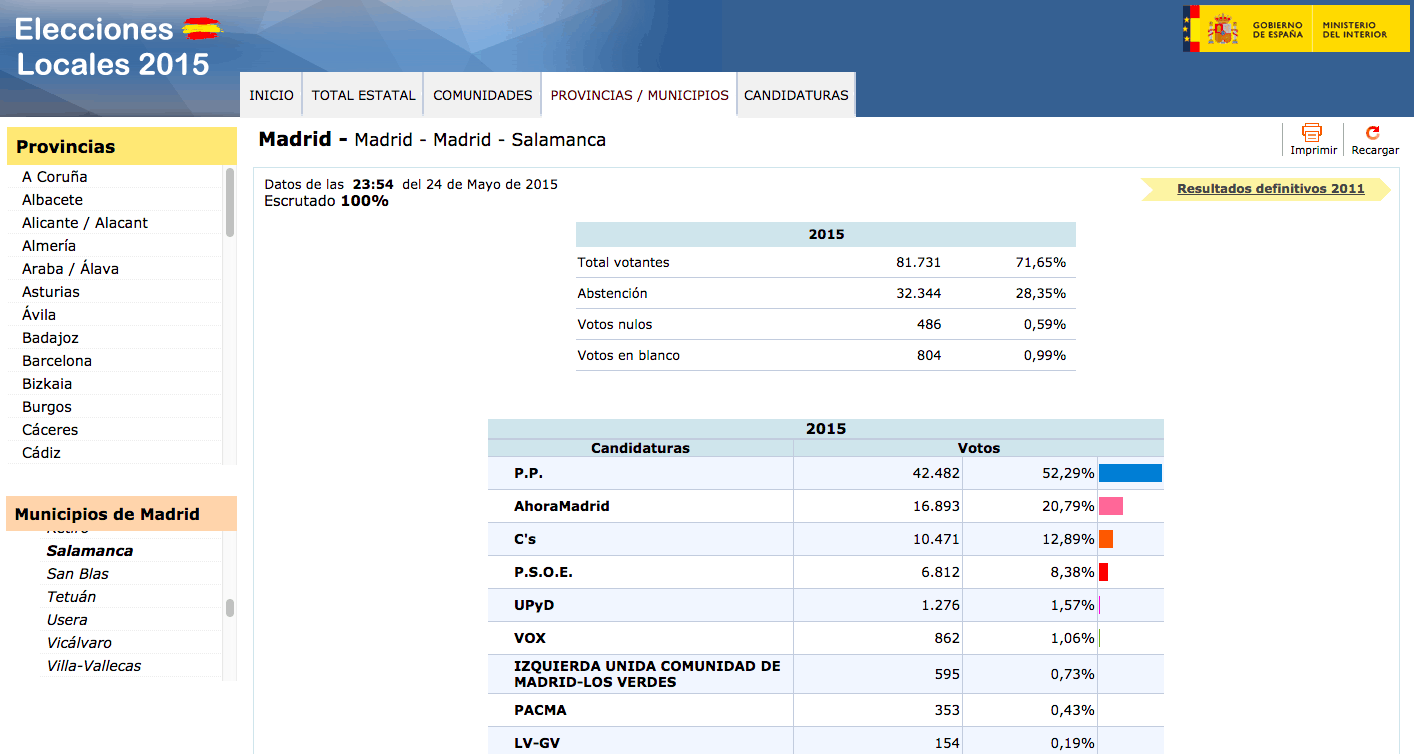Click the blue P.P. vote percentage bar

1130,473
